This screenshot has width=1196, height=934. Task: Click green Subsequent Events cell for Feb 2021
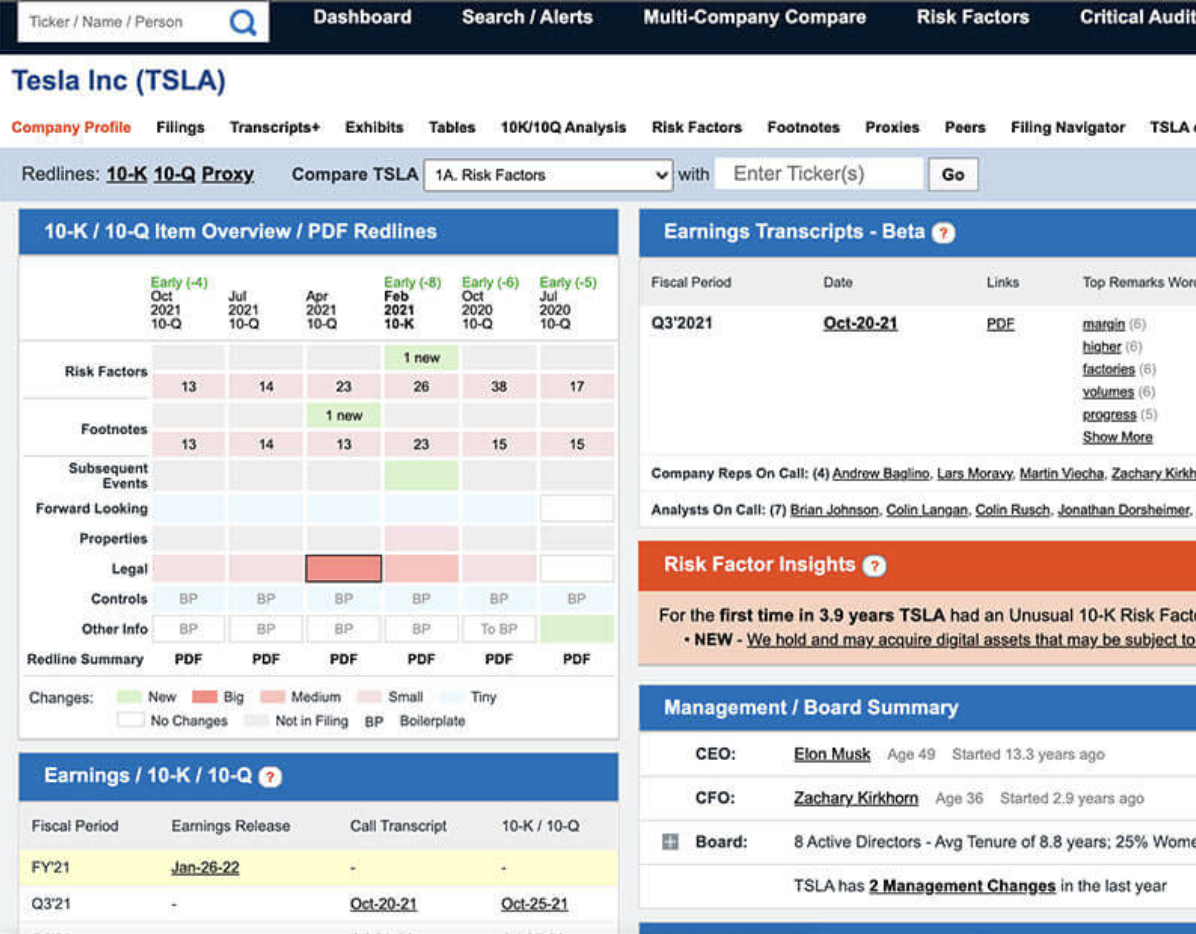click(x=421, y=475)
